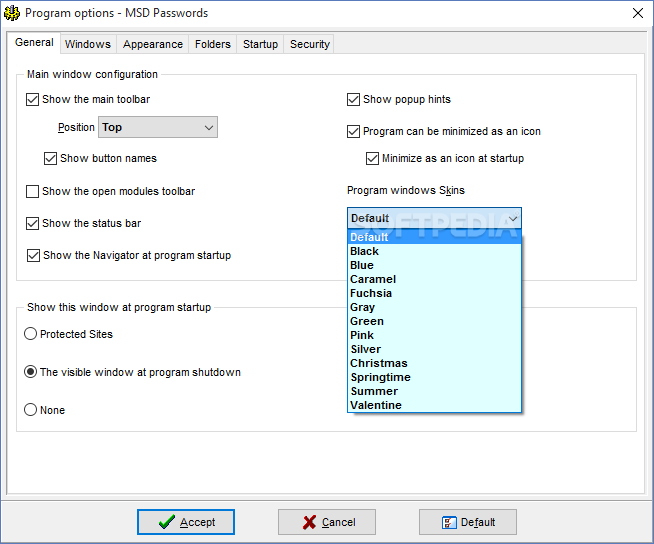This screenshot has width=654, height=544.
Task: Pick the Default skin in the list
Action: click(434, 237)
